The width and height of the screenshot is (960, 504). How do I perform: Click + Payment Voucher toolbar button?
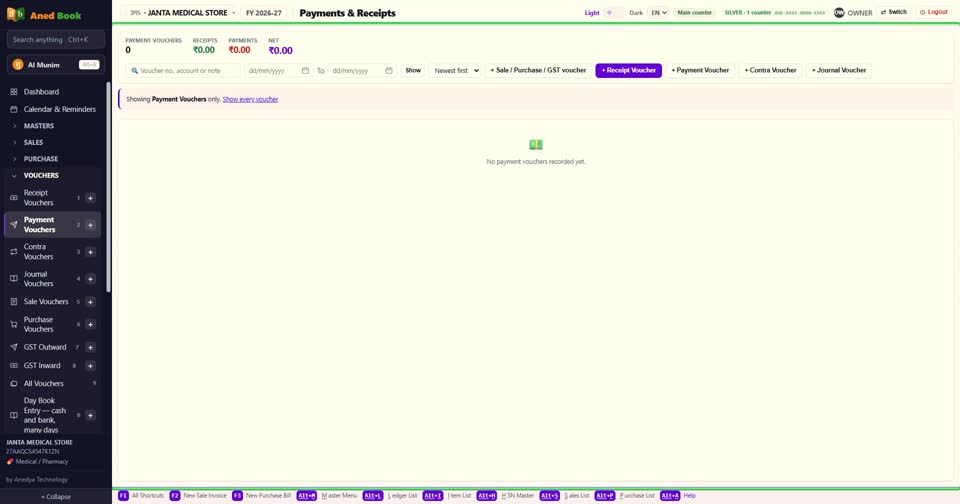click(700, 70)
